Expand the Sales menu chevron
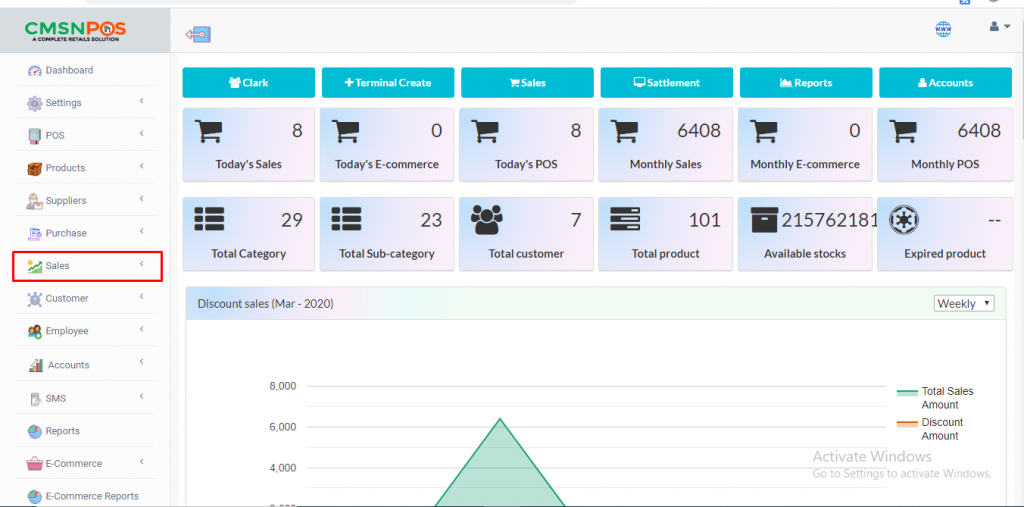 [x=141, y=264]
